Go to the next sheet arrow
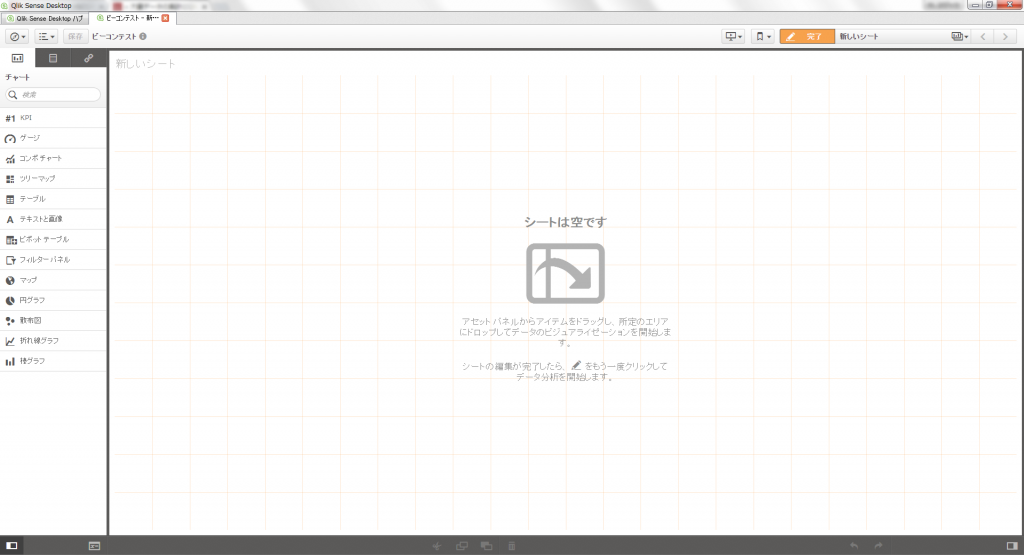The image size is (1024, 555). click(1006, 37)
